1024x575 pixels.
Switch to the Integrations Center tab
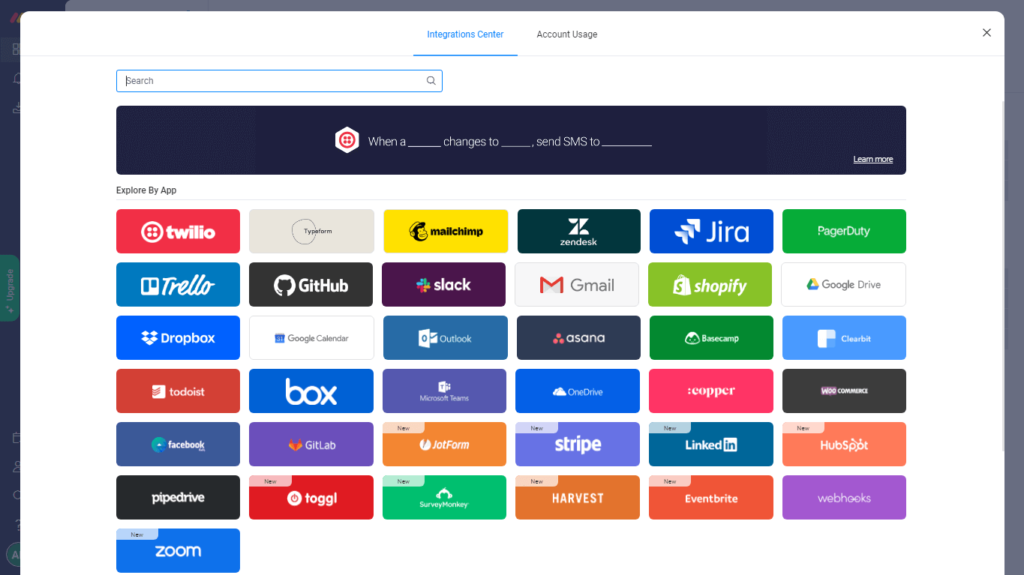465,35
